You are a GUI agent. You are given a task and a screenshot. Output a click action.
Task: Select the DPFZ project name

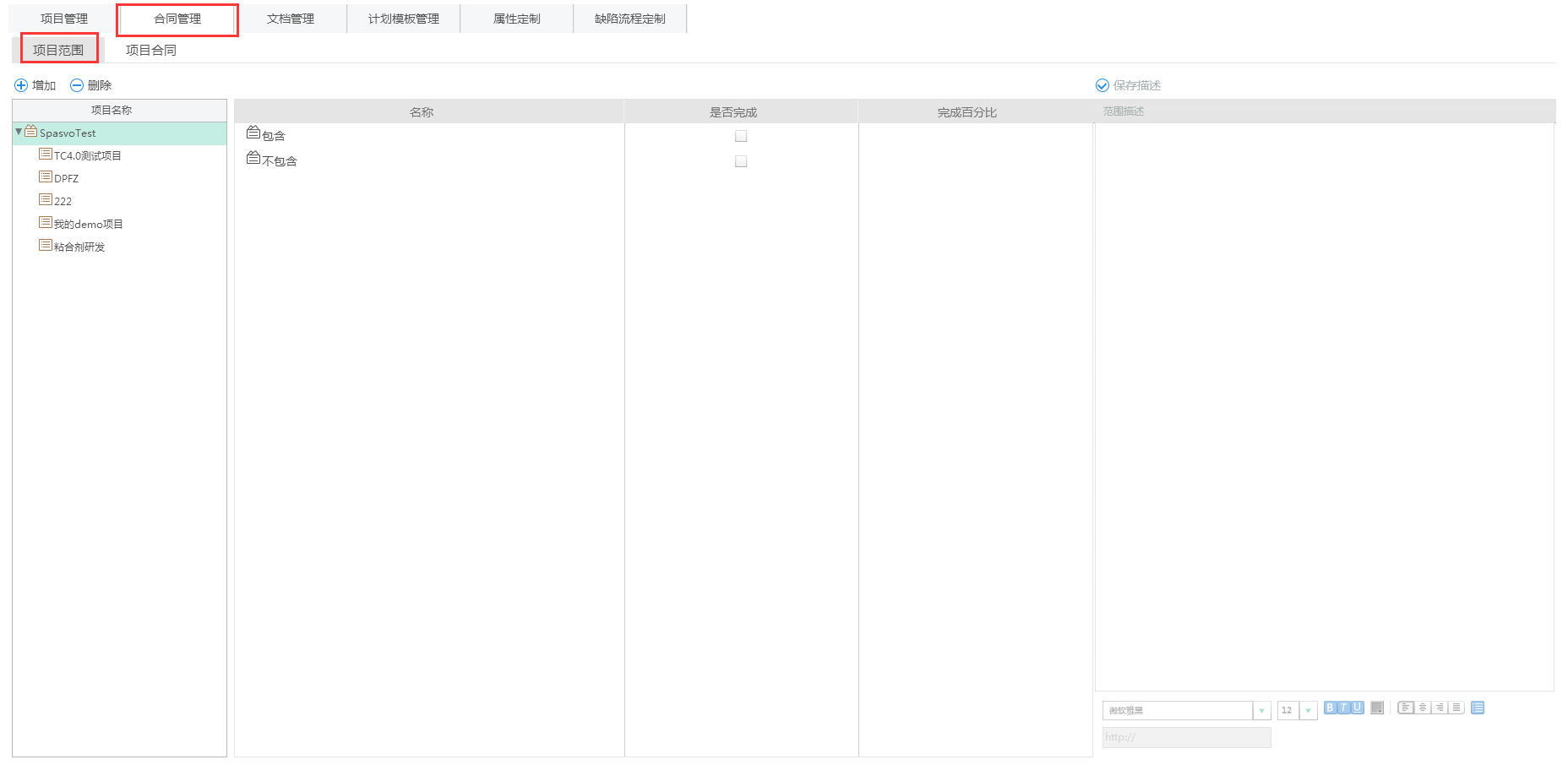click(x=67, y=179)
